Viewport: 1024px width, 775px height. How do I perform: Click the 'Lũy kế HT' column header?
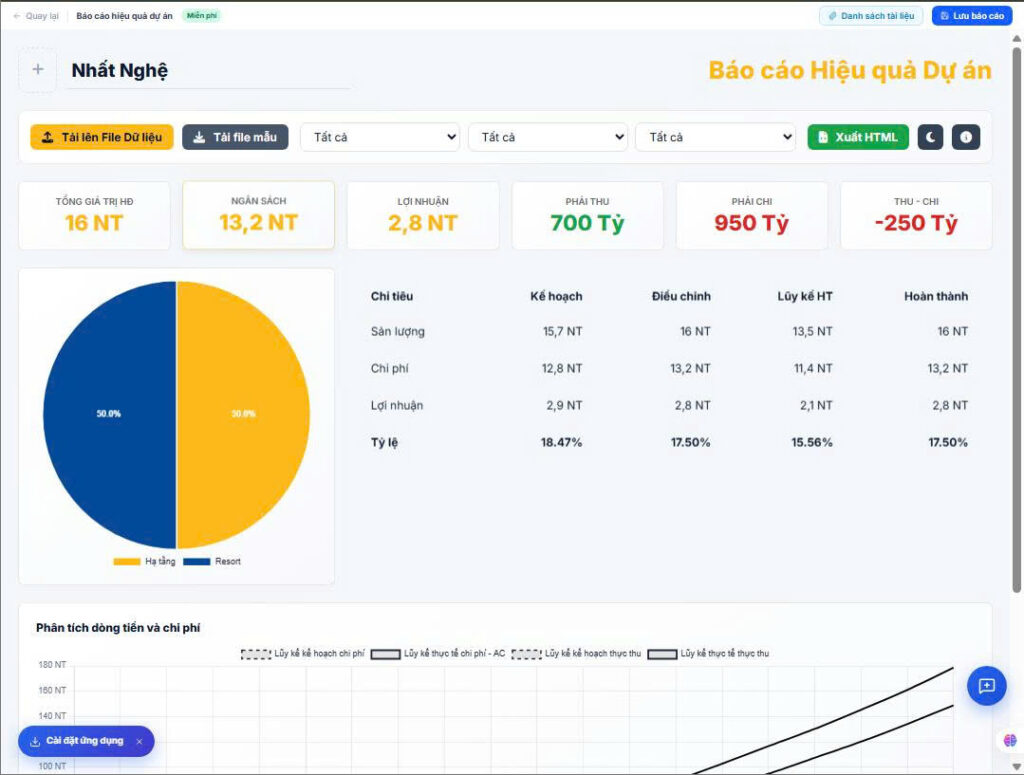coord(805,296)
